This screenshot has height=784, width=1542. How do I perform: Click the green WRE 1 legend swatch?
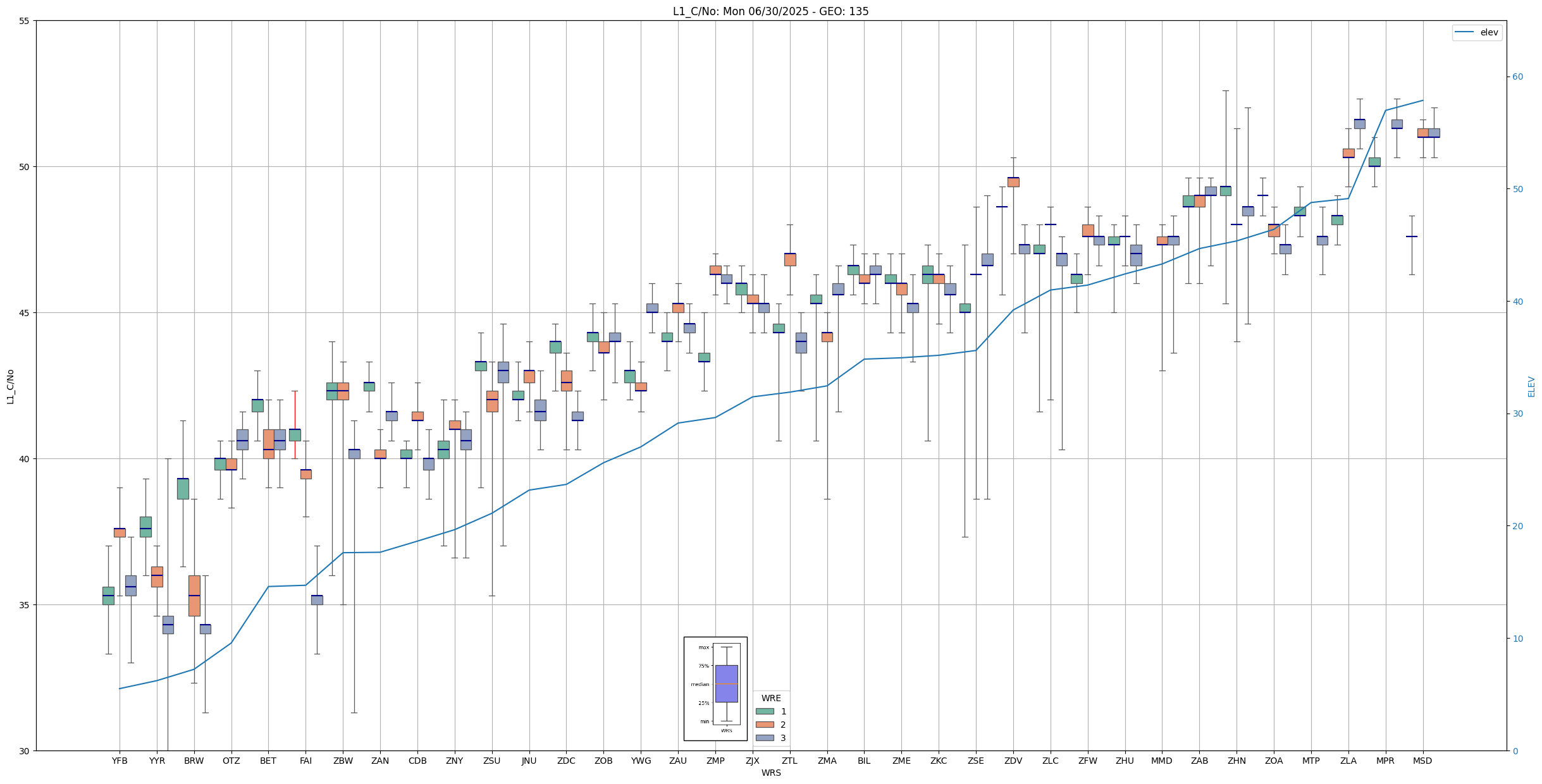(x=765, y=711)
